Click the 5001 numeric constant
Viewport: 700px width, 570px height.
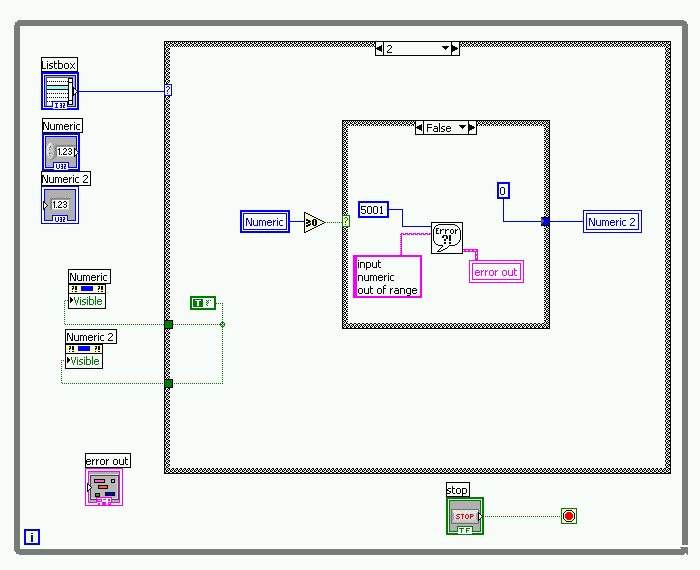(x=373, y=210)
